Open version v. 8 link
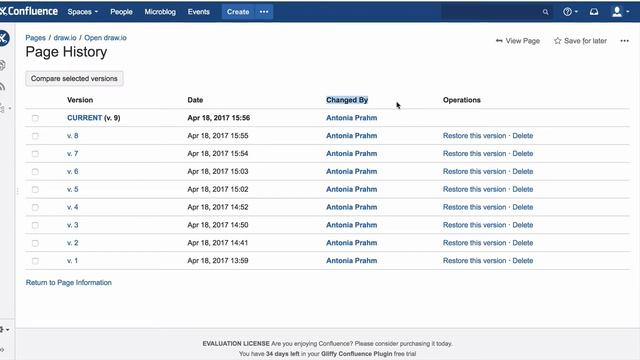 click(73, 136)
